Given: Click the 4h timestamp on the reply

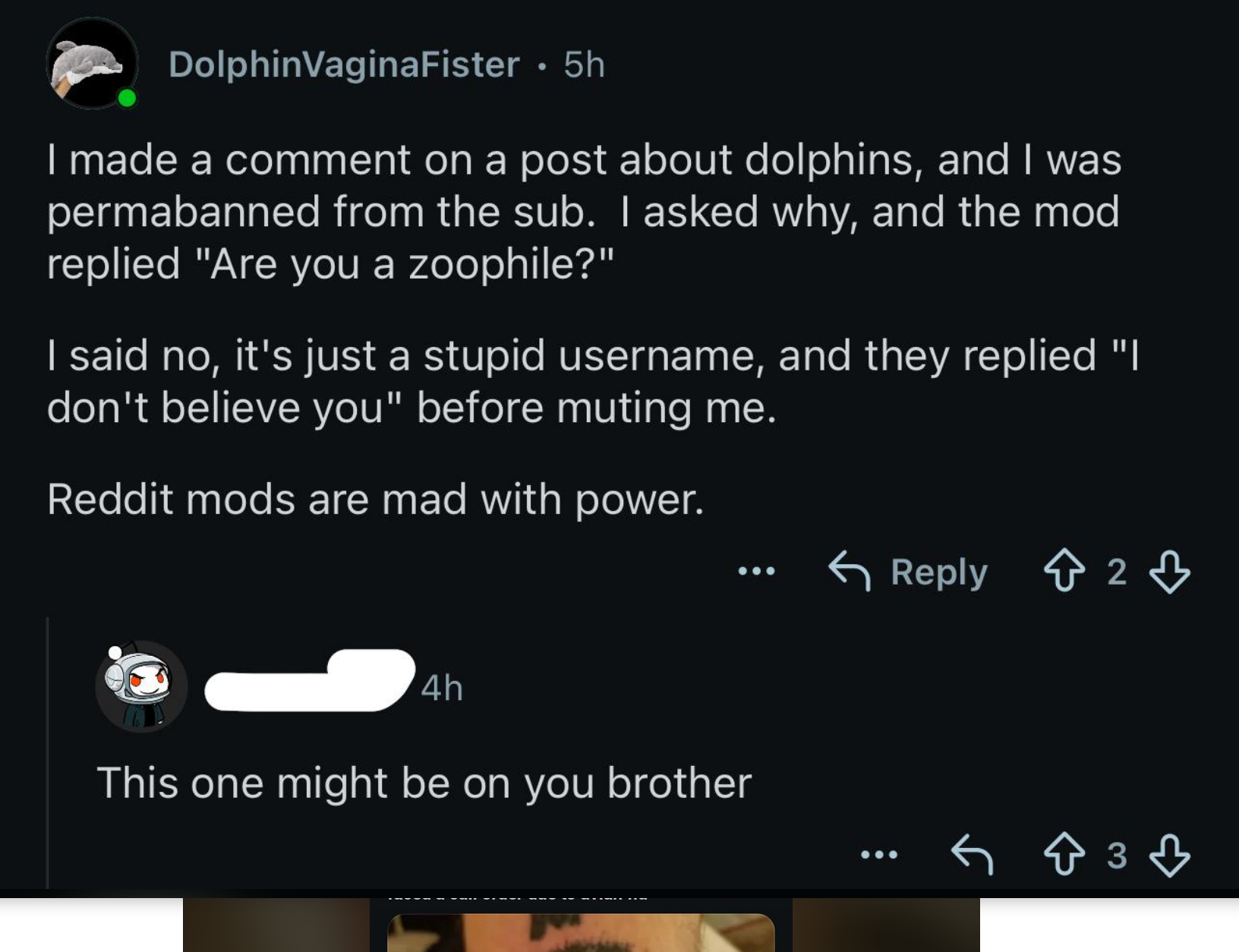Looking at the screenshot, I should (442, 688).
